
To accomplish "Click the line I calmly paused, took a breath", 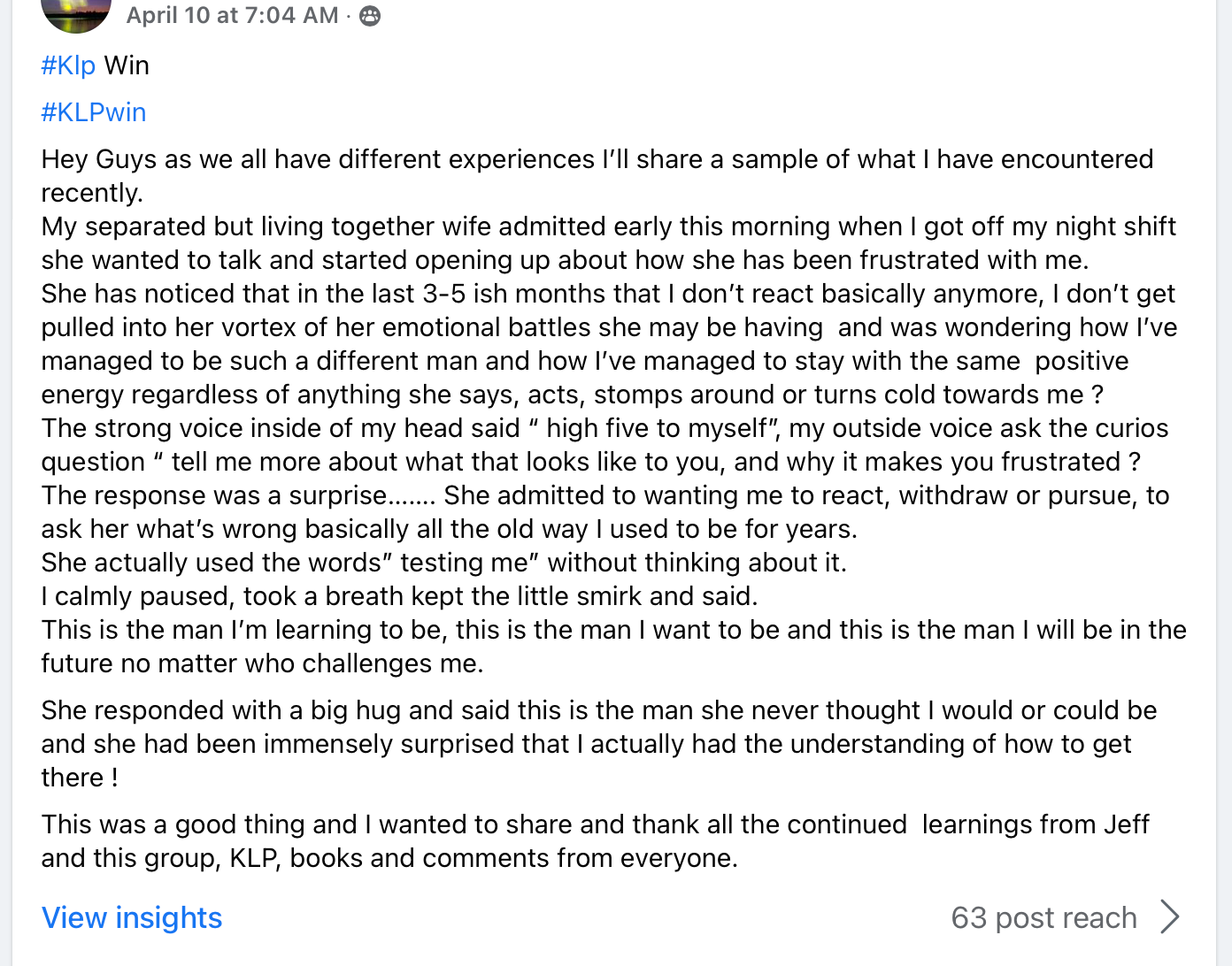I will [399, 596].
